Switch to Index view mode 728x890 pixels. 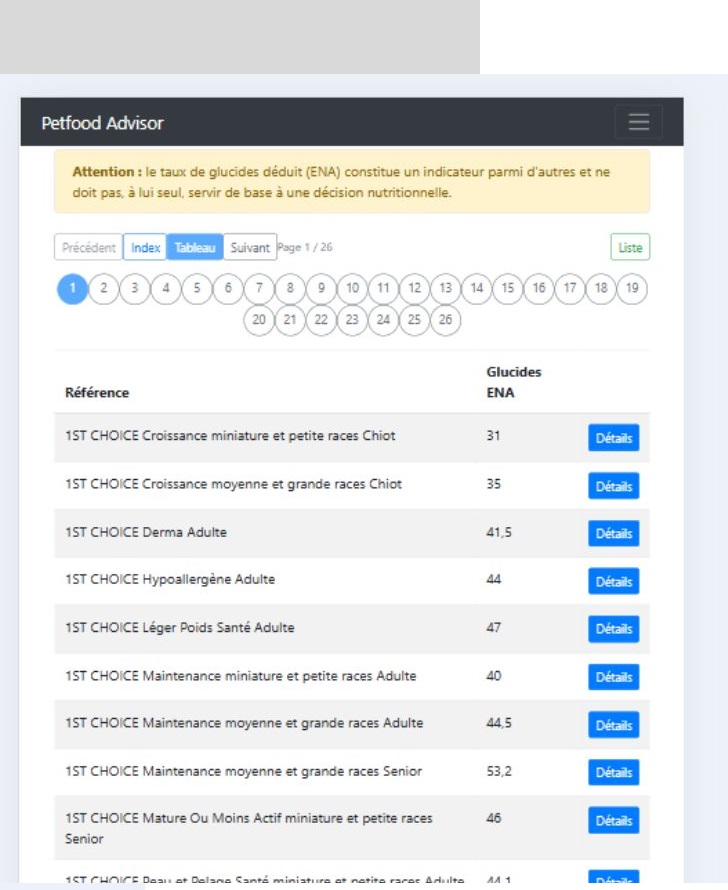[x=144, y=247]
